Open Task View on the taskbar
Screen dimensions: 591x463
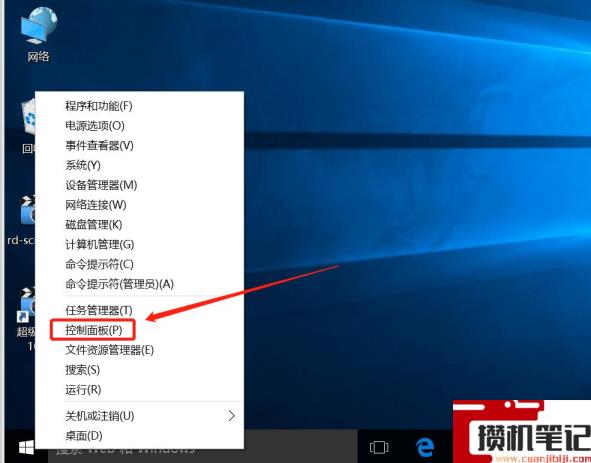tap(379, 448)
